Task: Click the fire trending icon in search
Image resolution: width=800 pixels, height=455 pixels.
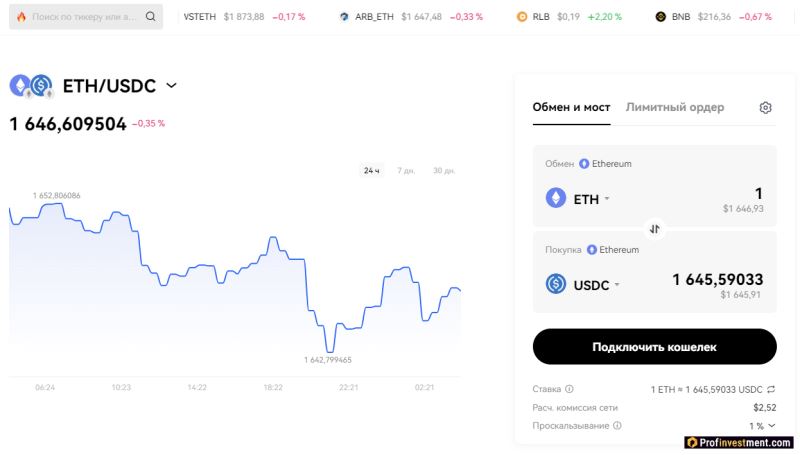Action: click(21, 17)
